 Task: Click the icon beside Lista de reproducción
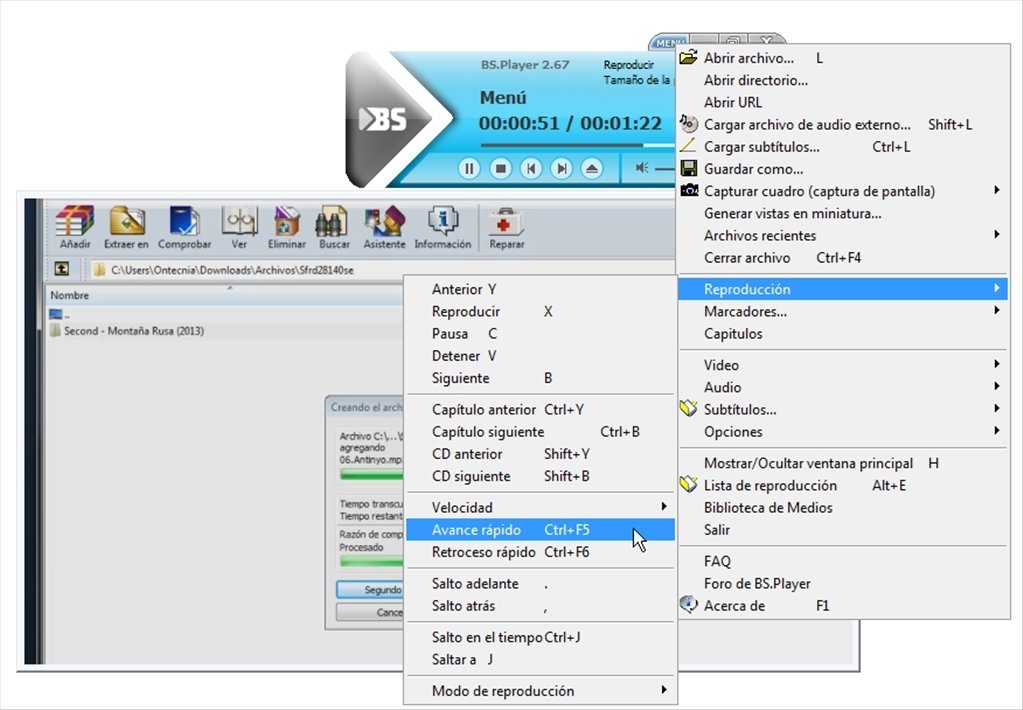pyautogui.click(x=688, y=484)
